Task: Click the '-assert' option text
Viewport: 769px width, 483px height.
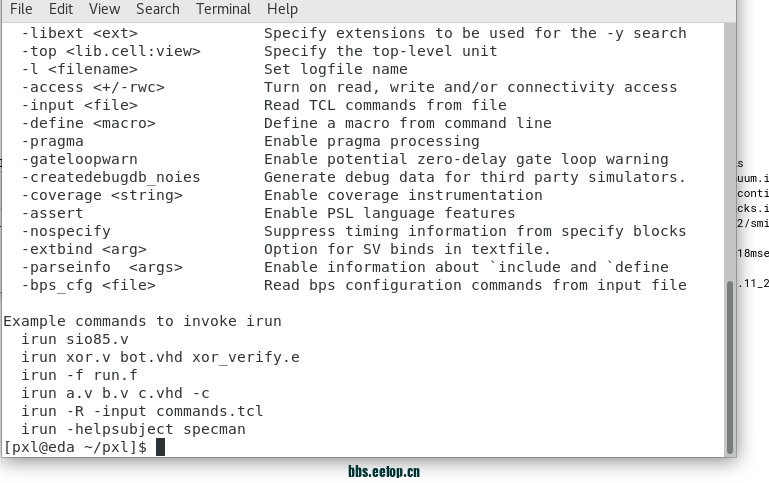Action: click(52, 213)
